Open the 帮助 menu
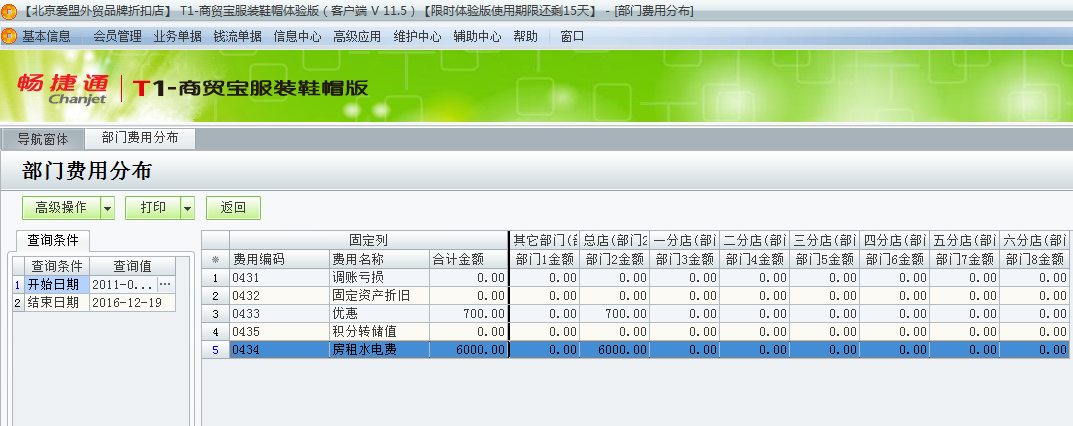 [x=526, y=36]
